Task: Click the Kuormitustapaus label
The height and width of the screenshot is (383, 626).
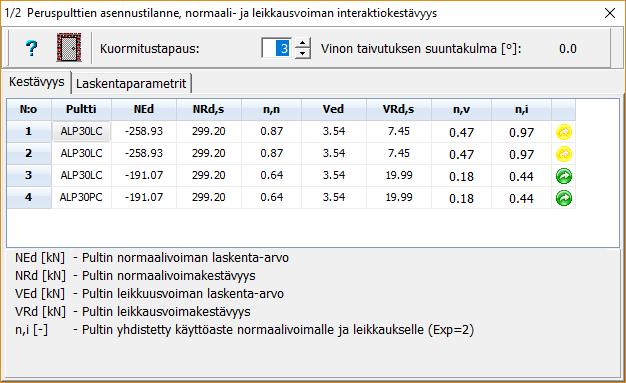Action: click(x=149, y=49)
